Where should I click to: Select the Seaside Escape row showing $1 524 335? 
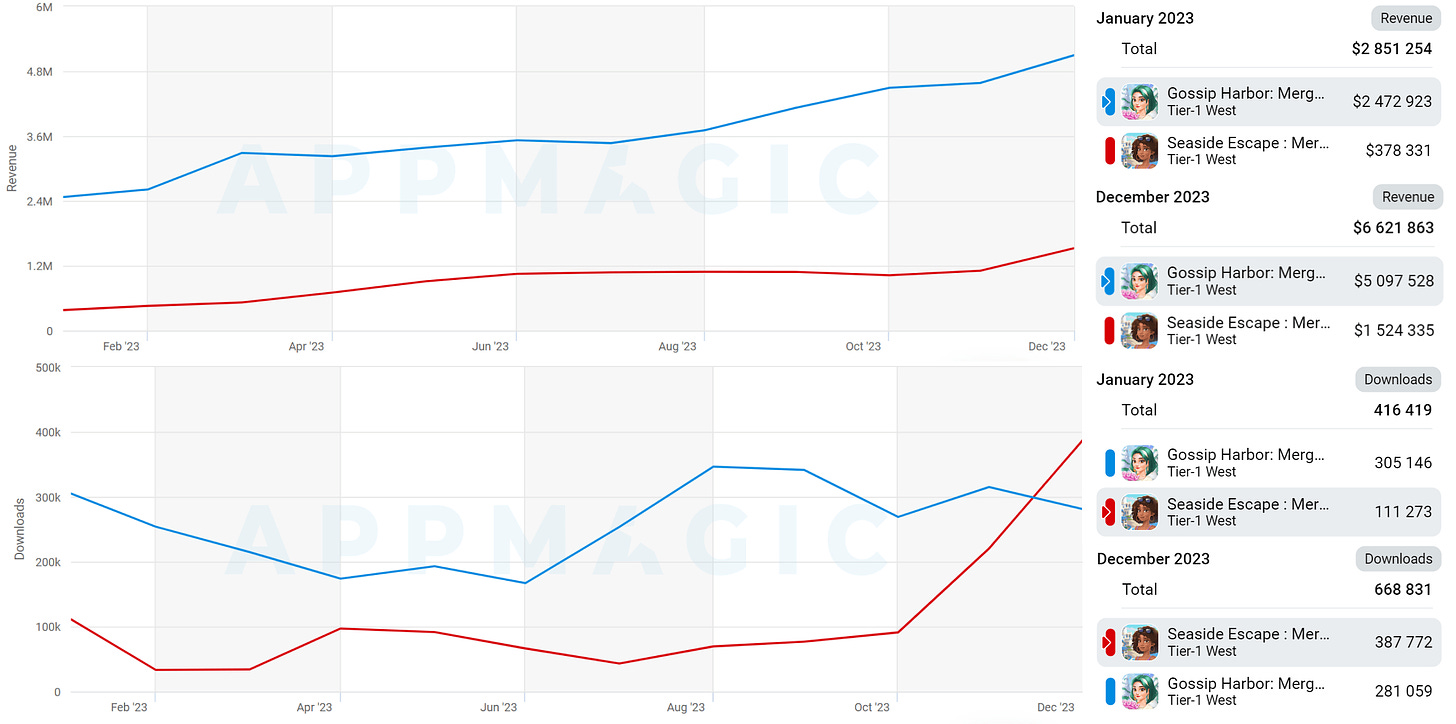(1270, 331)
